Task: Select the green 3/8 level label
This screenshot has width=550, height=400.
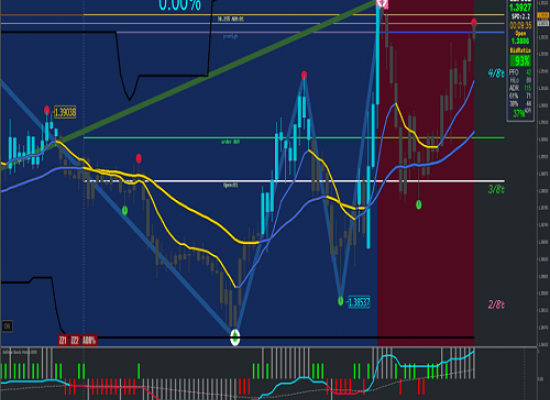Action: click(496, 189)
